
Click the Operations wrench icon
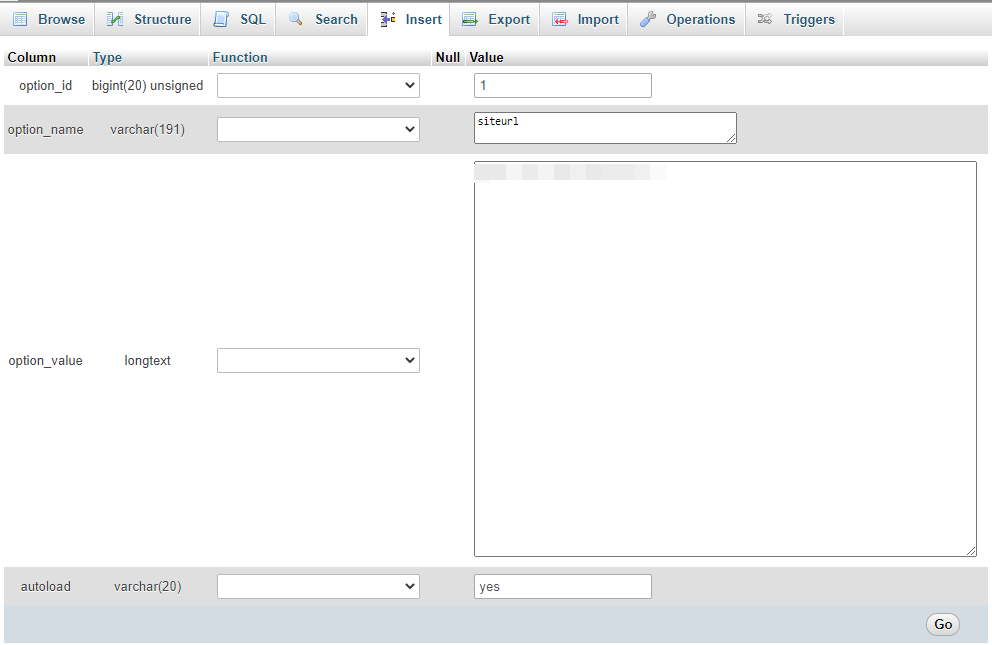[x=648, y=19]
